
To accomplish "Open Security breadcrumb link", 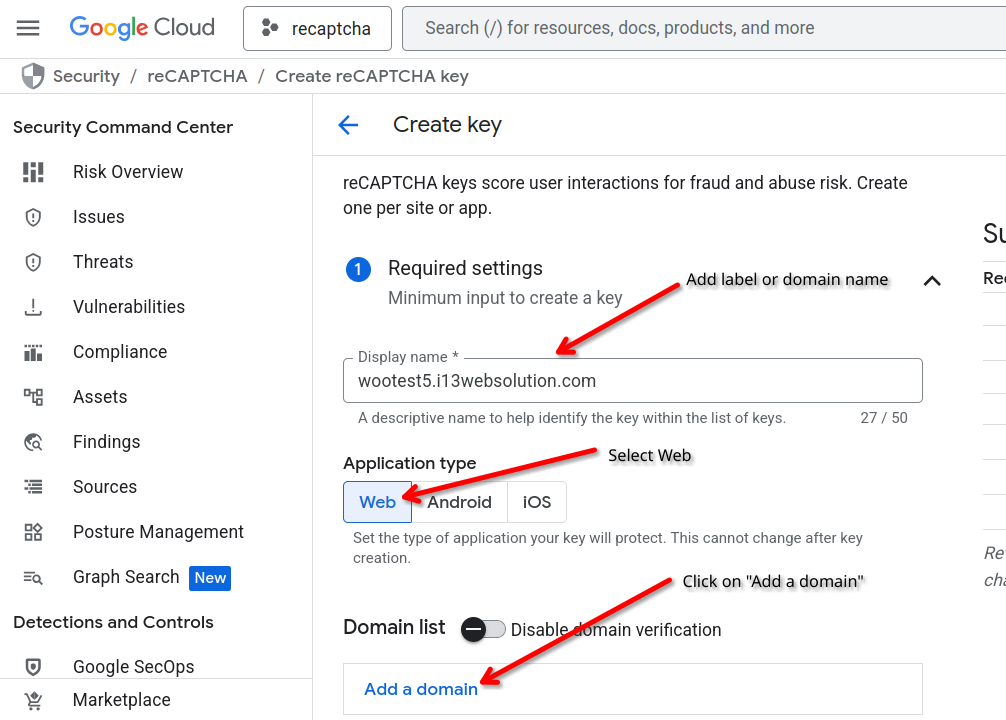I will click(x=86, y=76).
